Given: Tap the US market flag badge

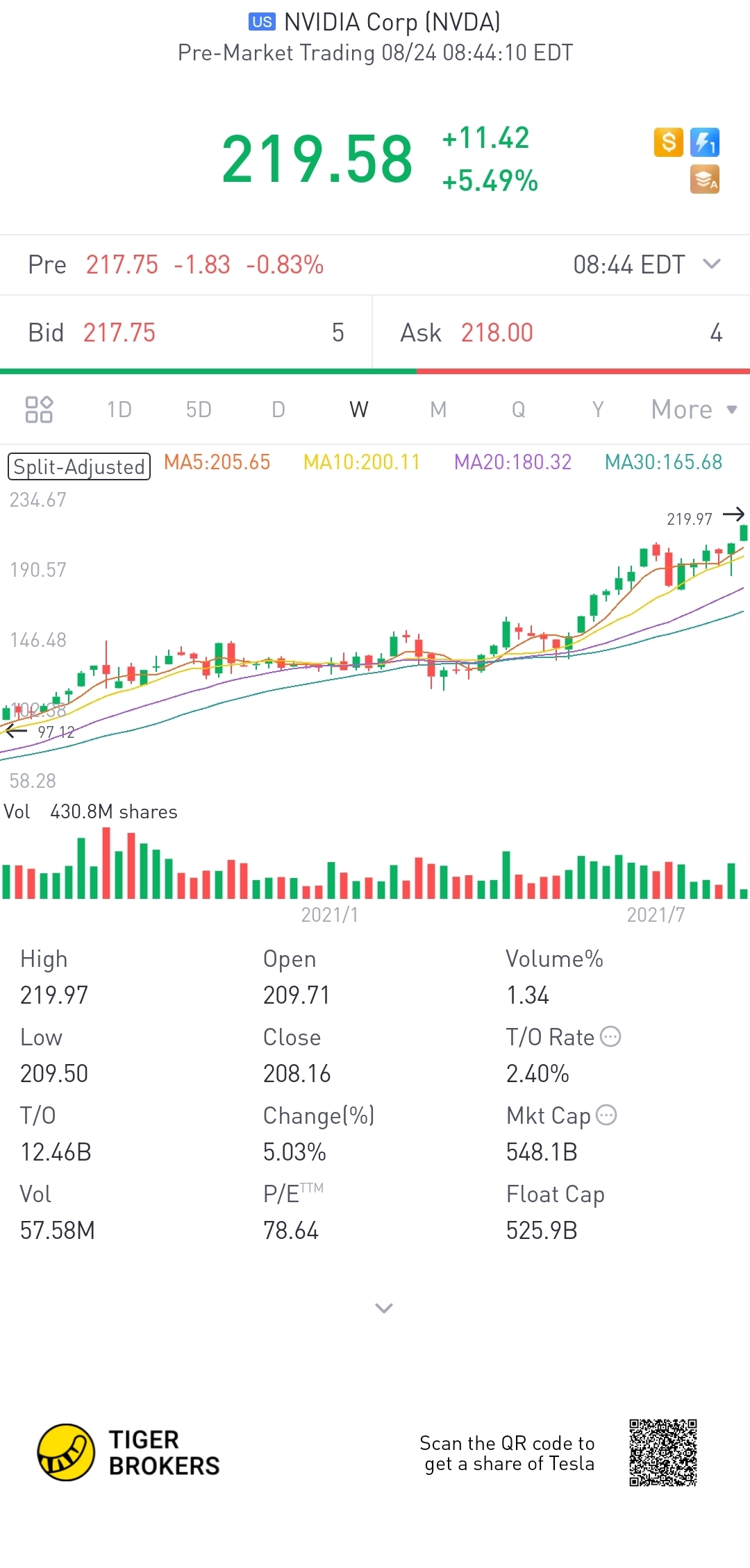Looking at the screenshot, I should coord(262,22).
